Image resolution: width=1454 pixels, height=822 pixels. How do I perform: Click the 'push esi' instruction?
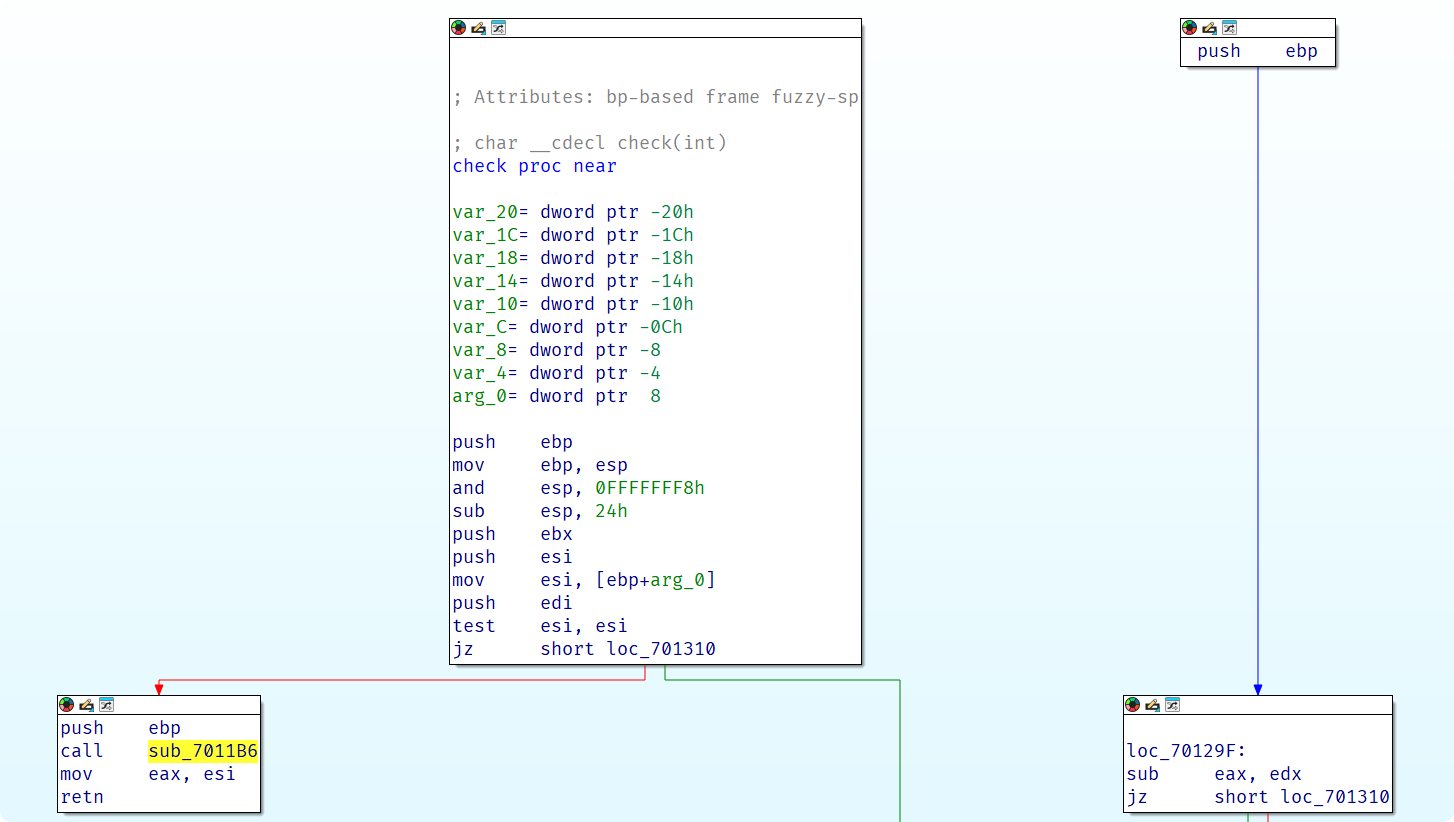pyautogui.click(x=513, y=557)
